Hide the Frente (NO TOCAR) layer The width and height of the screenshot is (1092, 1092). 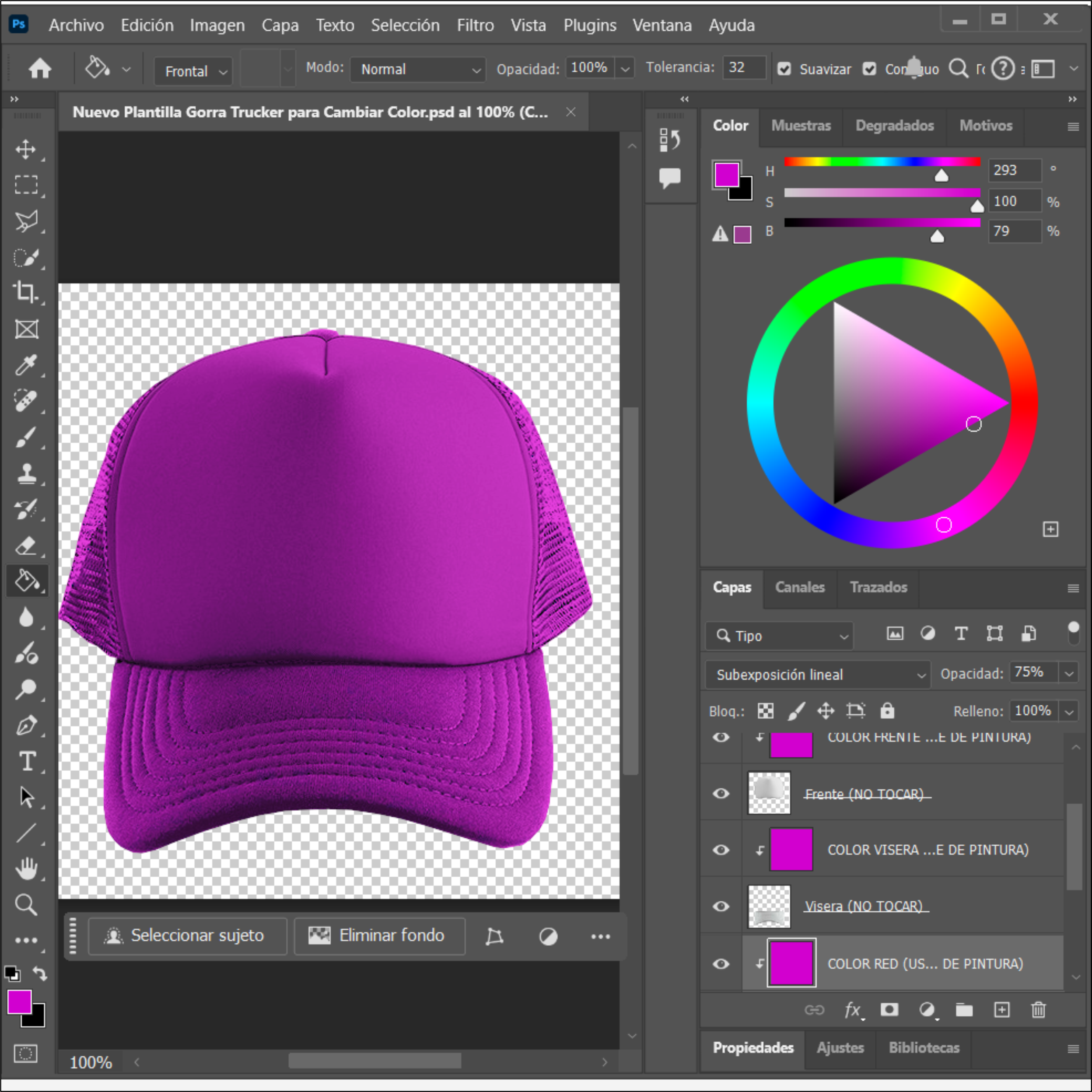pos(721,794)
